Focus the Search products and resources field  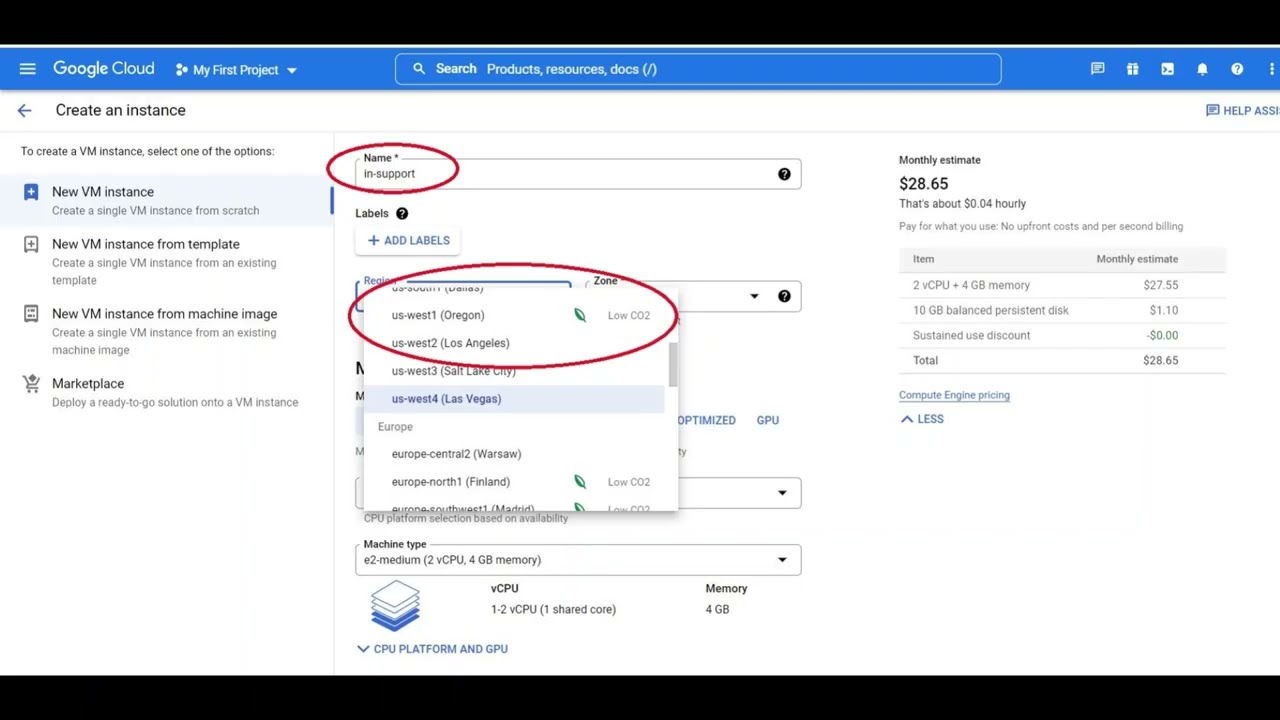698,69
